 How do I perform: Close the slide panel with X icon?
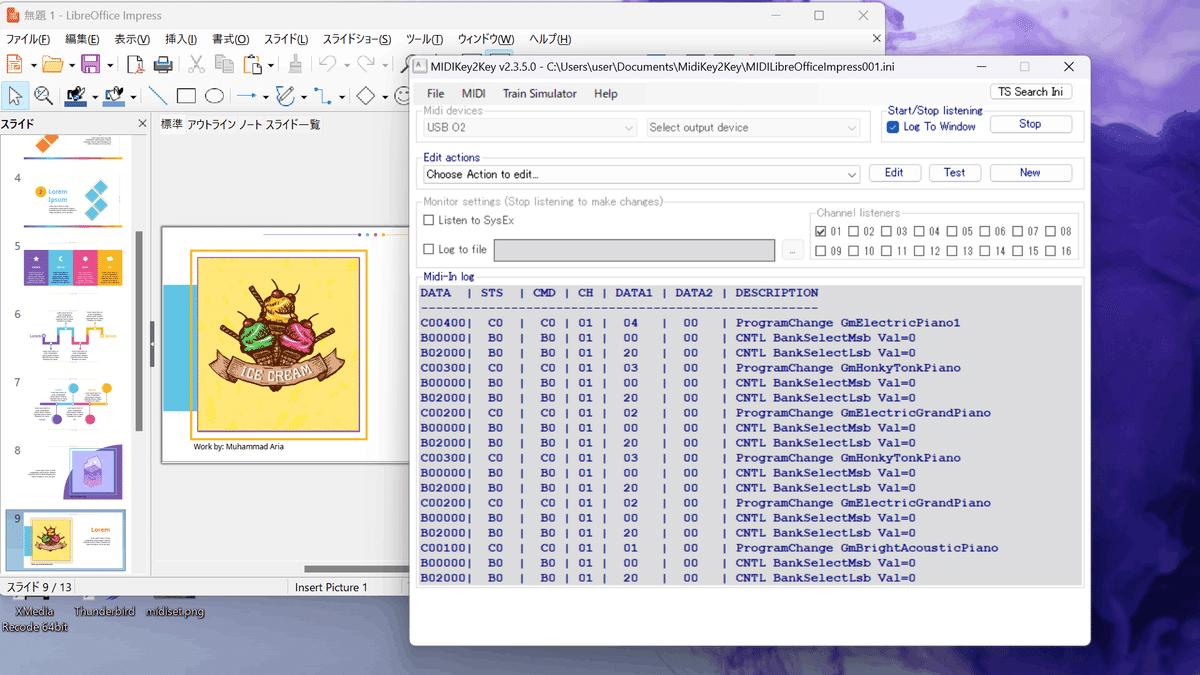[x=142, y=124]
